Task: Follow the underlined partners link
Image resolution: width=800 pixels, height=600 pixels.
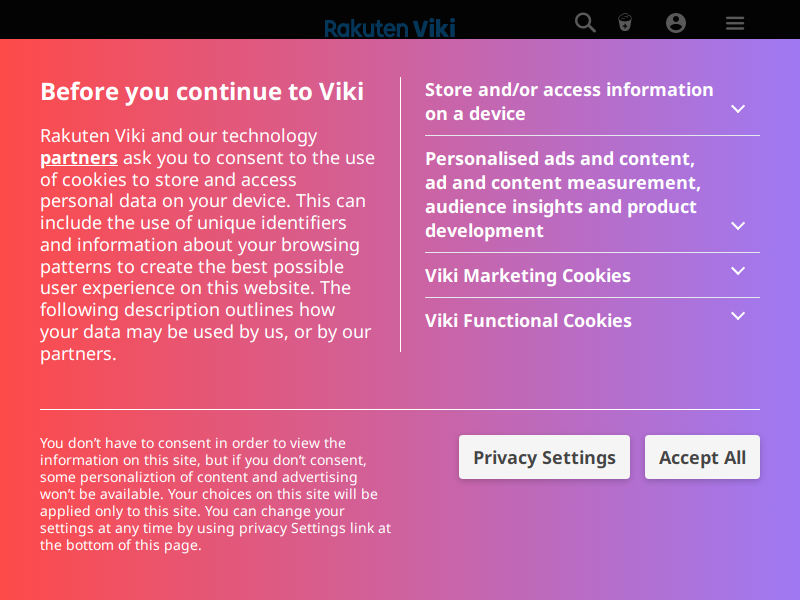Action: 79,158
